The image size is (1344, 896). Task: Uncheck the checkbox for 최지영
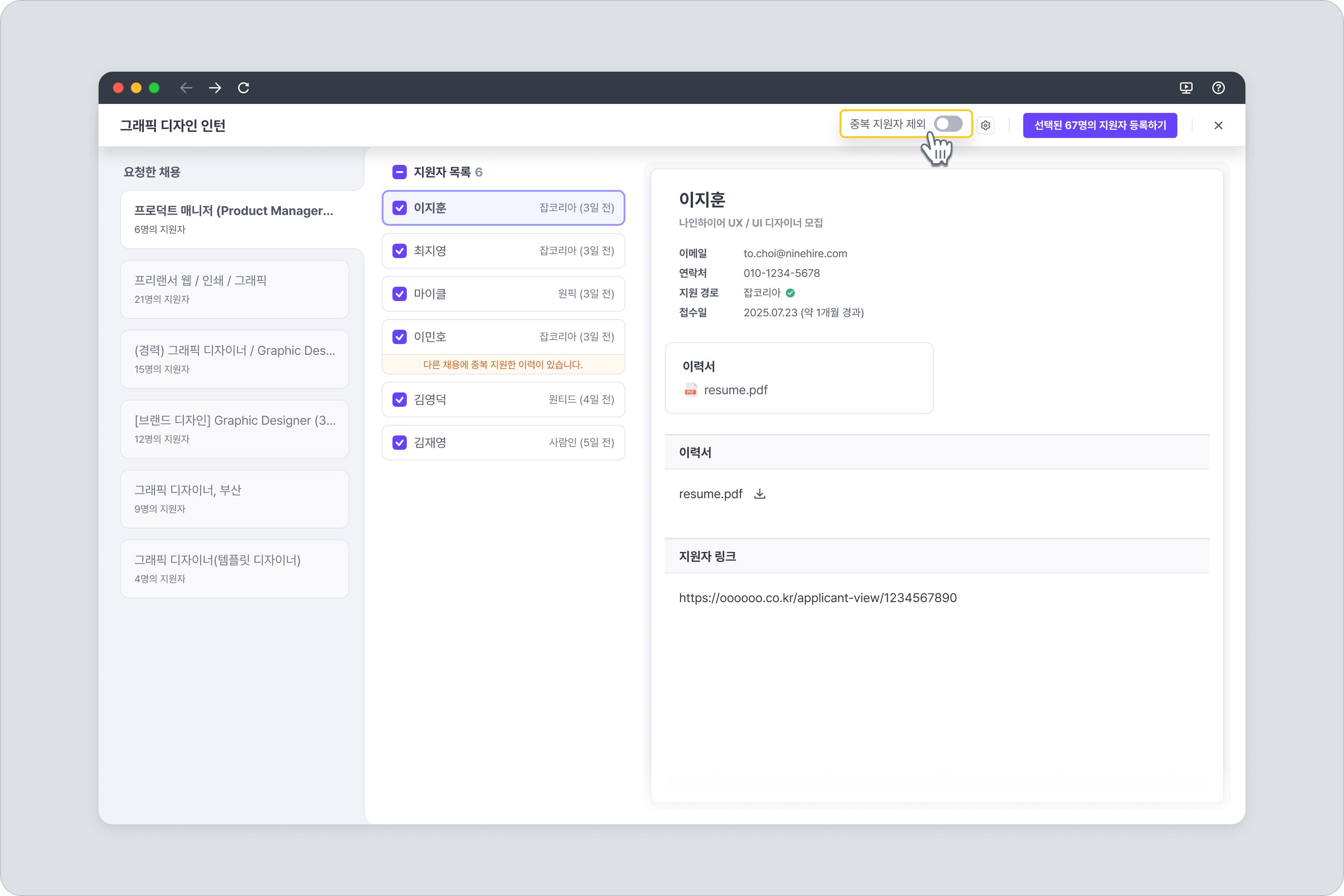tap(400, 251)
